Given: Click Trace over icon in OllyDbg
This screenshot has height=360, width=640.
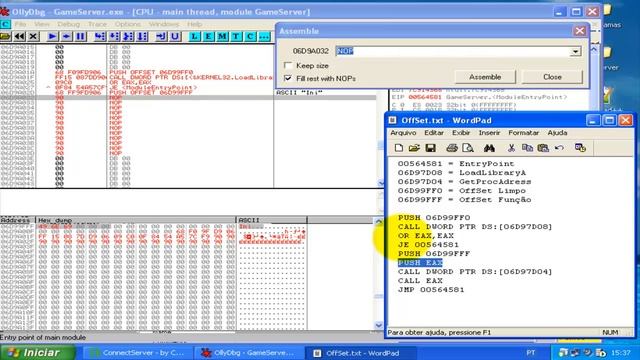Looking at the screenshot, I should (x=142, y=36).
